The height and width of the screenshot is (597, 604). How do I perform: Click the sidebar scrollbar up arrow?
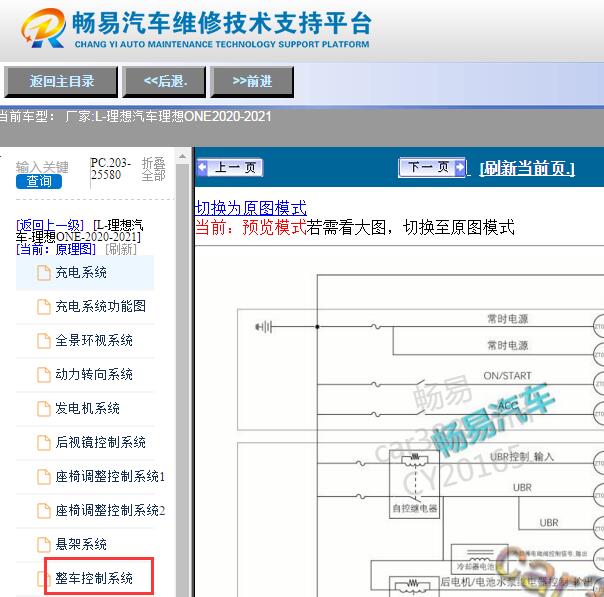[183, 156]
